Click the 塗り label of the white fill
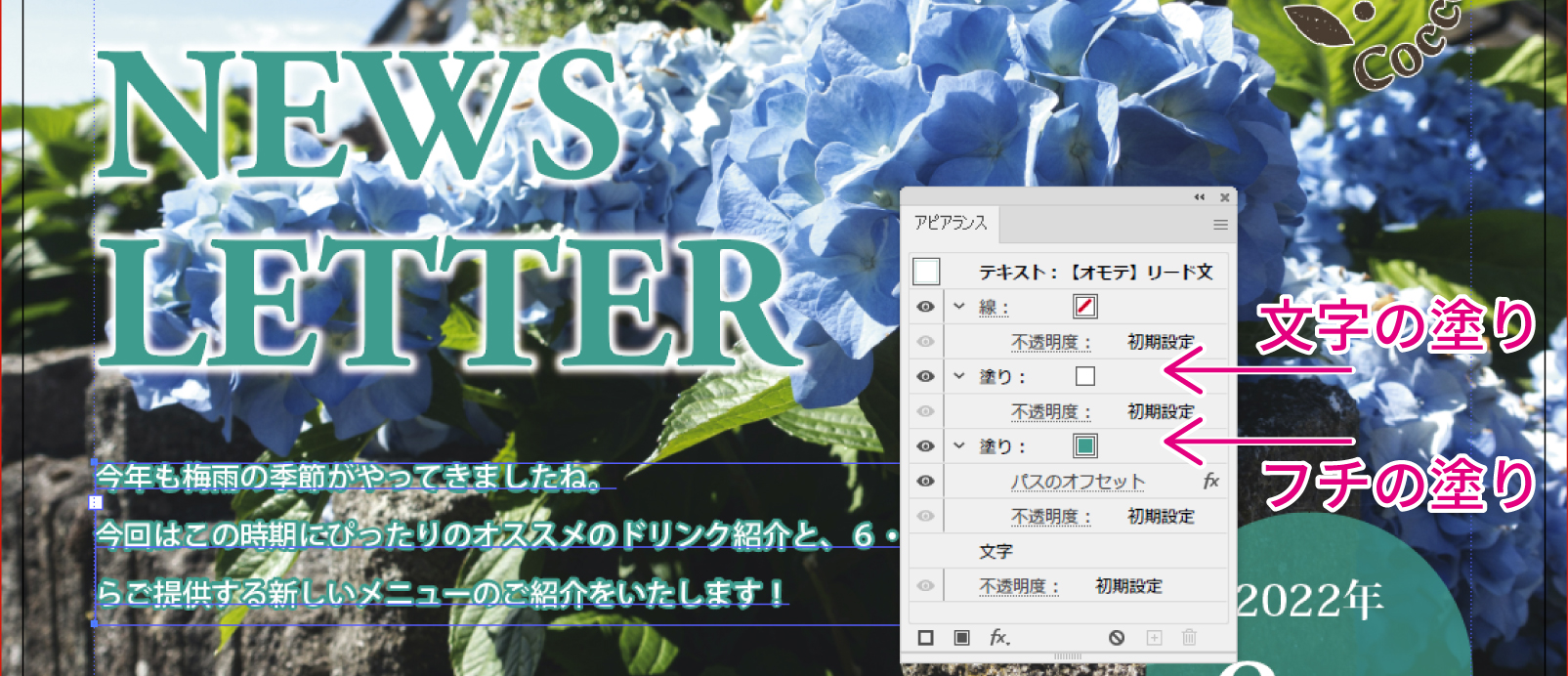1568x676 pixels. [1001, 377]
